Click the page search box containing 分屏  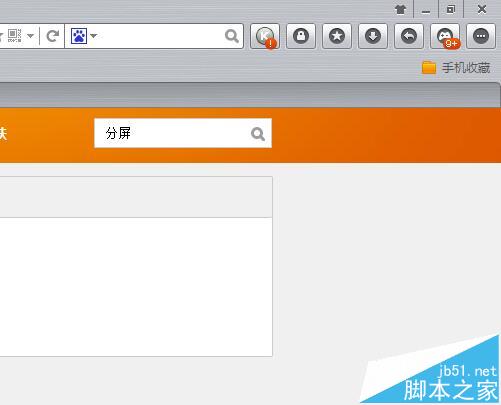coord(183,133)
